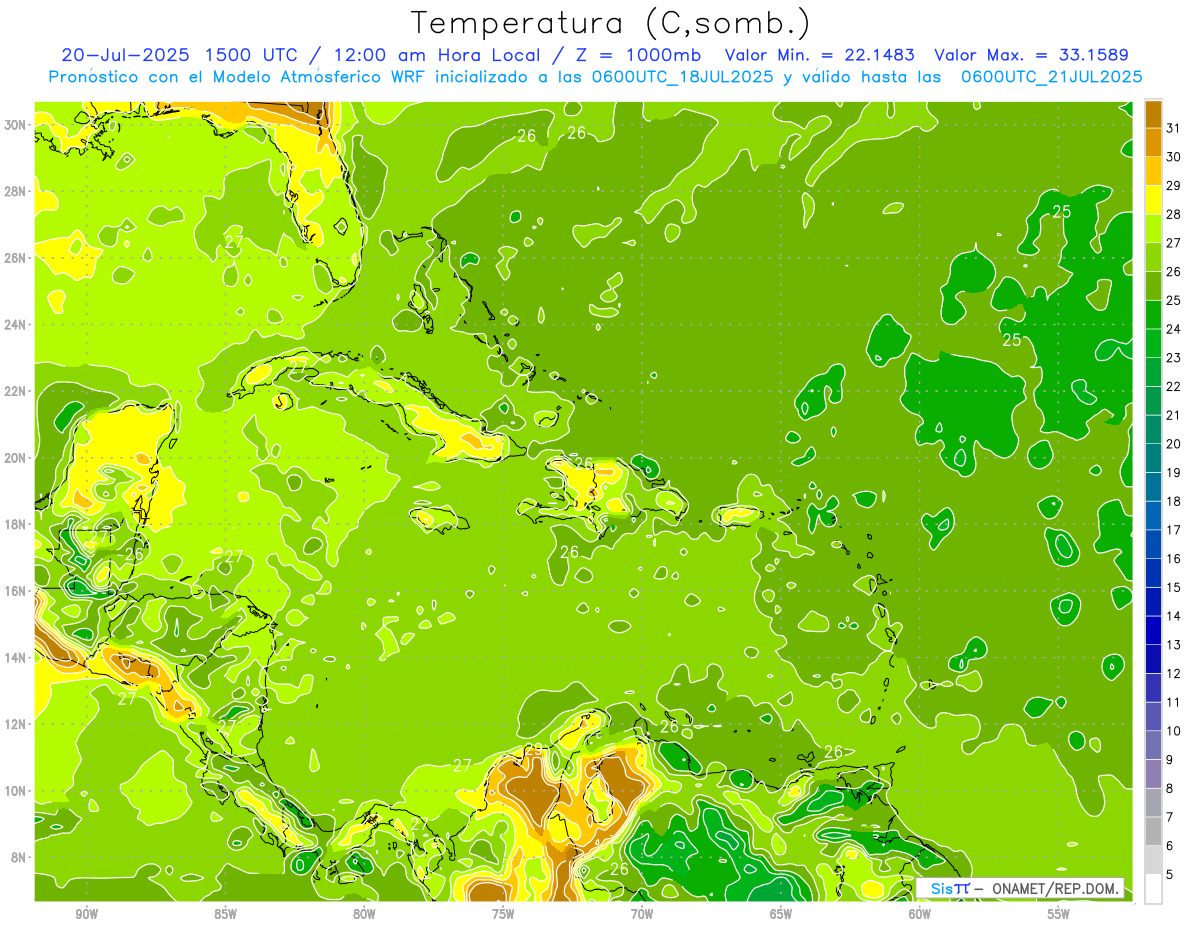The image size is (1200, 927).
Task: Click the 16N latitude axis label
Action: coord(16,591)
